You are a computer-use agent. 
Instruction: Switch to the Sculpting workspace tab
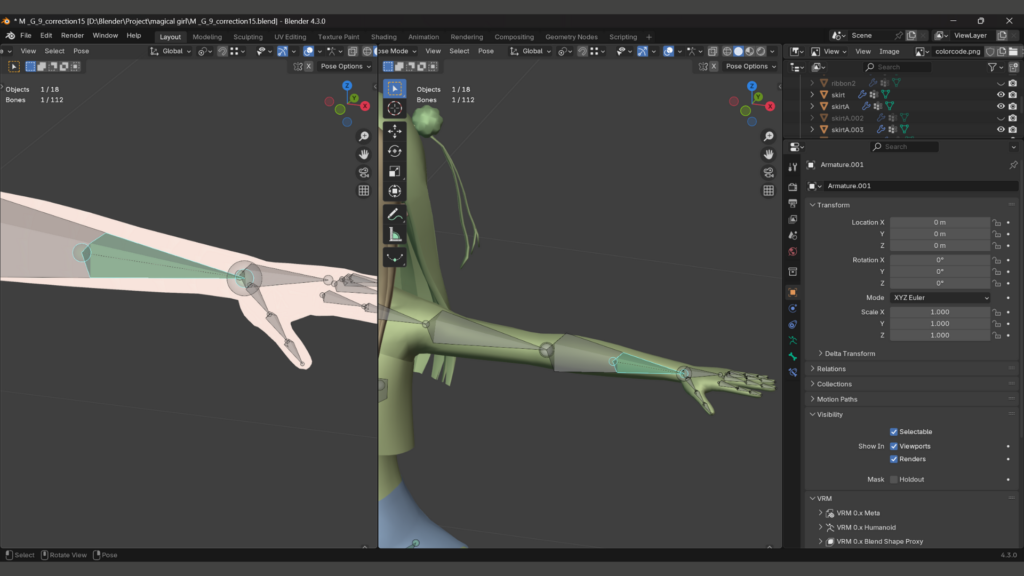pyautogui.click(x=247, y=37)
